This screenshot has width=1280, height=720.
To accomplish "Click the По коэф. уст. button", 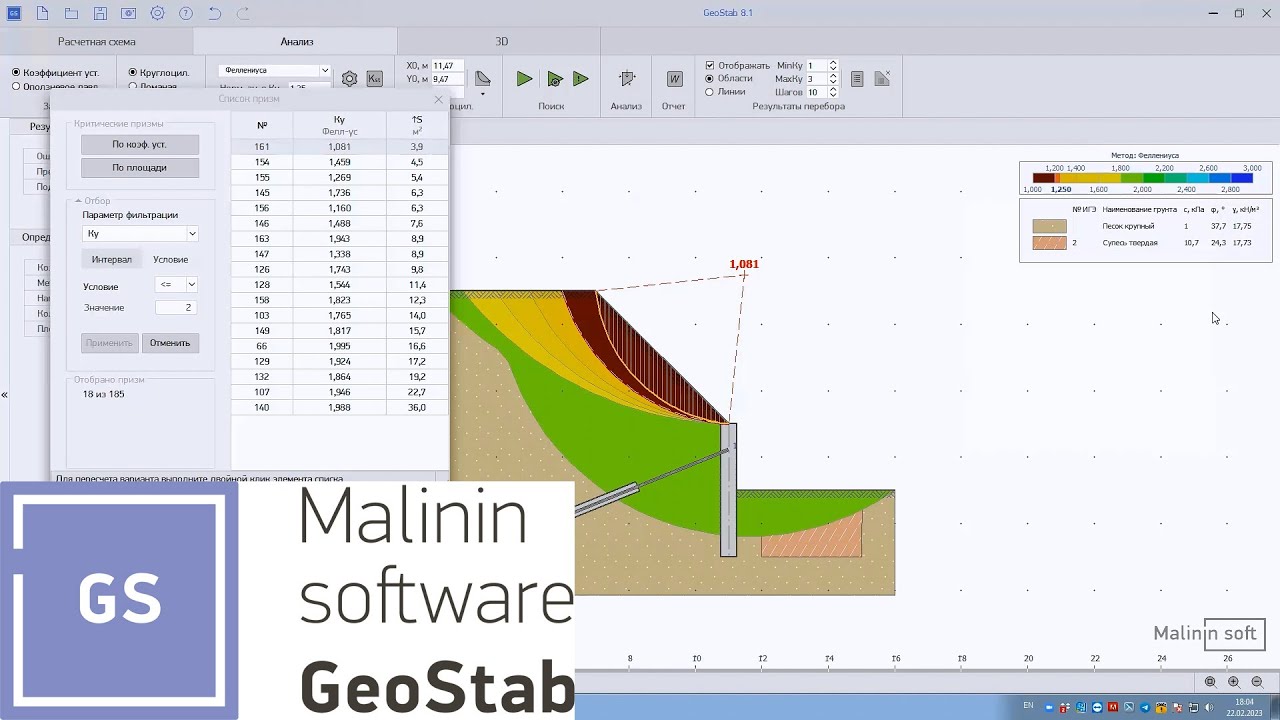I will coord(140,145).
